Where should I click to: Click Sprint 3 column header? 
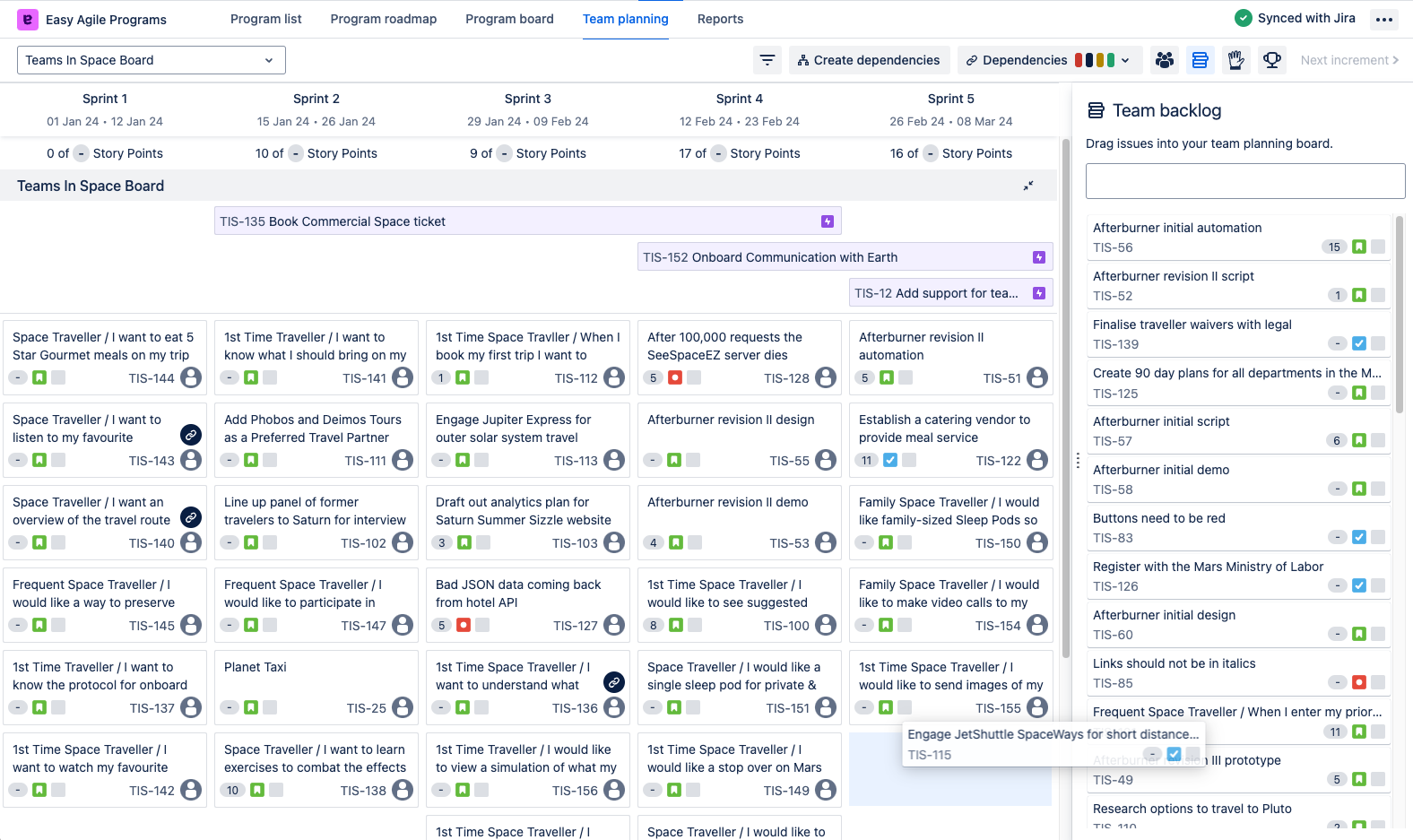pos(527,109)
